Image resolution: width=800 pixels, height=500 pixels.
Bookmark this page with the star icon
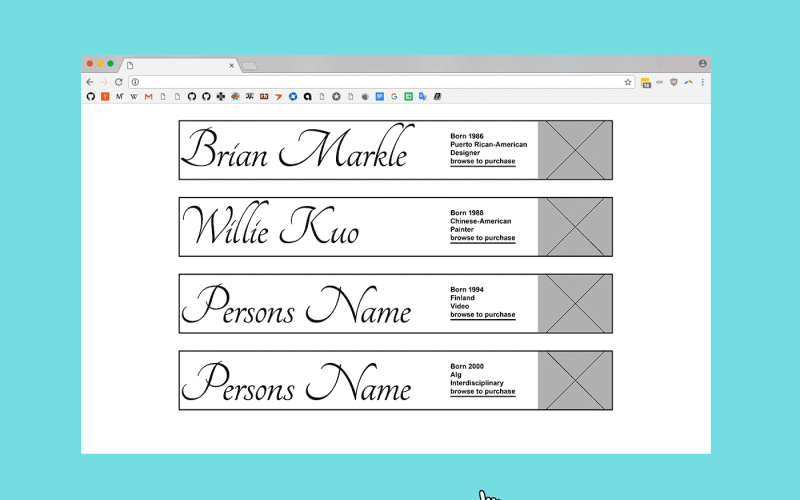tap(628, 82)
